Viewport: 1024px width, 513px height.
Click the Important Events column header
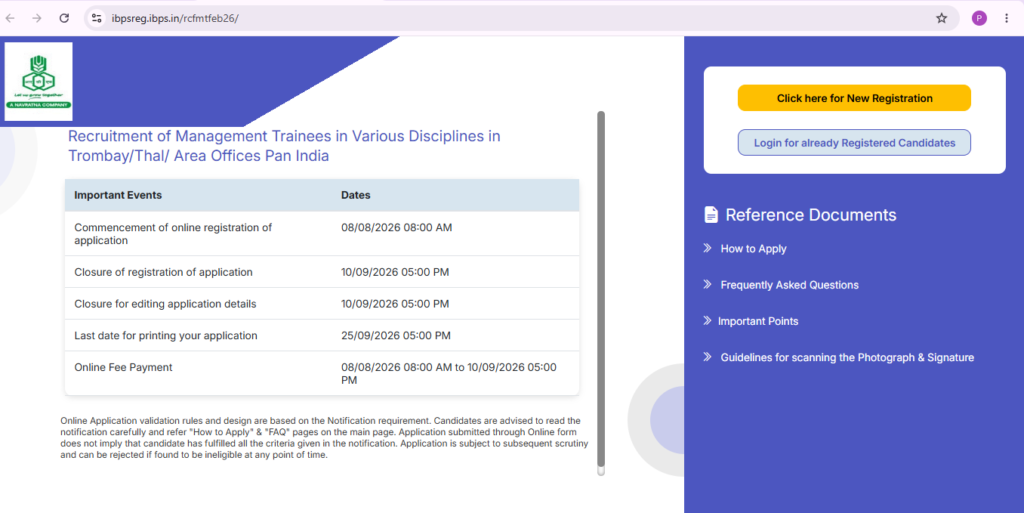click(118, 195)
